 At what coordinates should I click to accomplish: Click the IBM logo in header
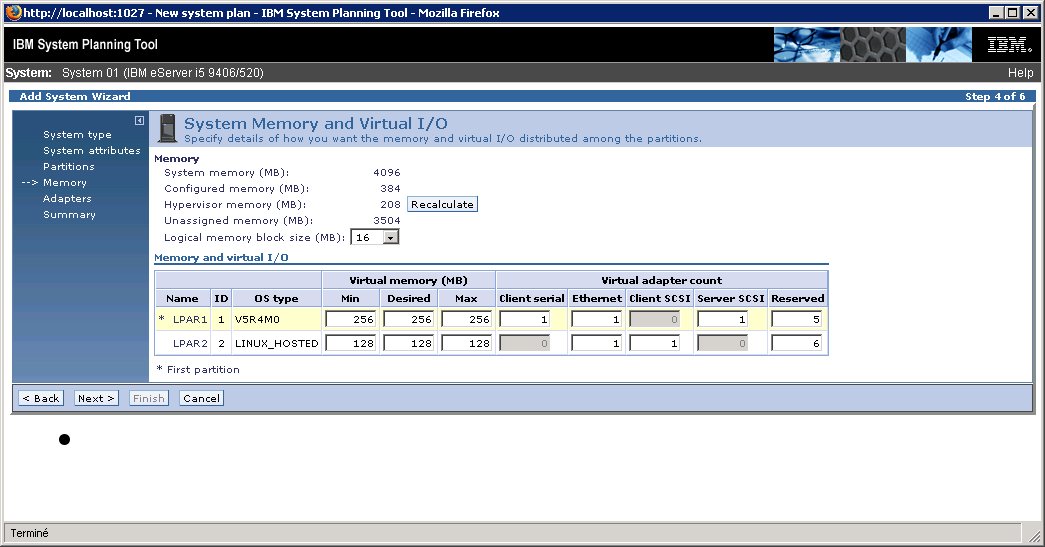coord(1009,45)
